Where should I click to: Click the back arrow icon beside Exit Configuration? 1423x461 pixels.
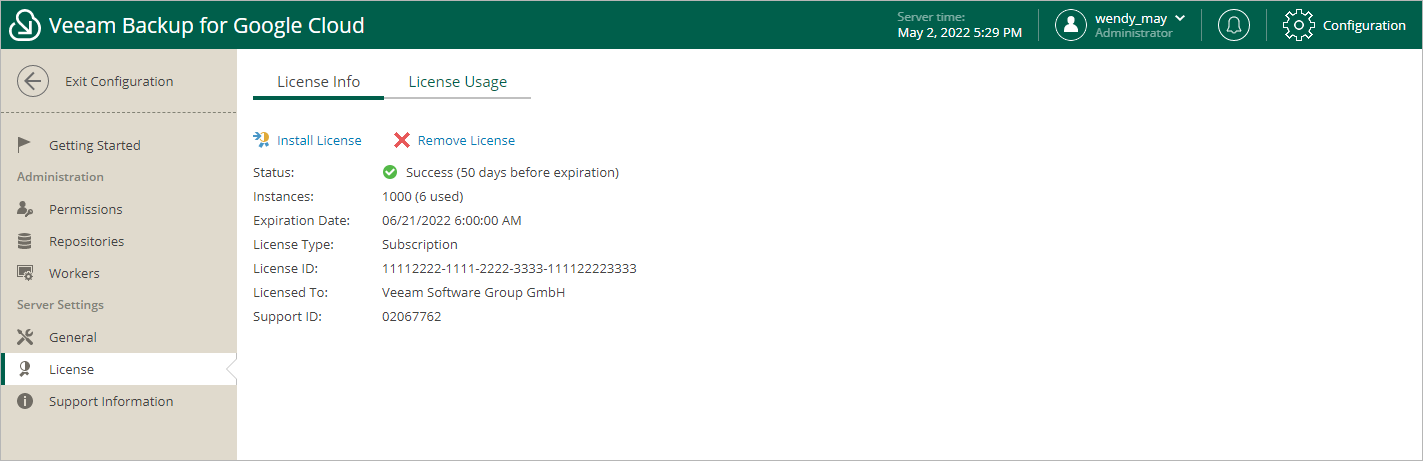tap(33, 81)
